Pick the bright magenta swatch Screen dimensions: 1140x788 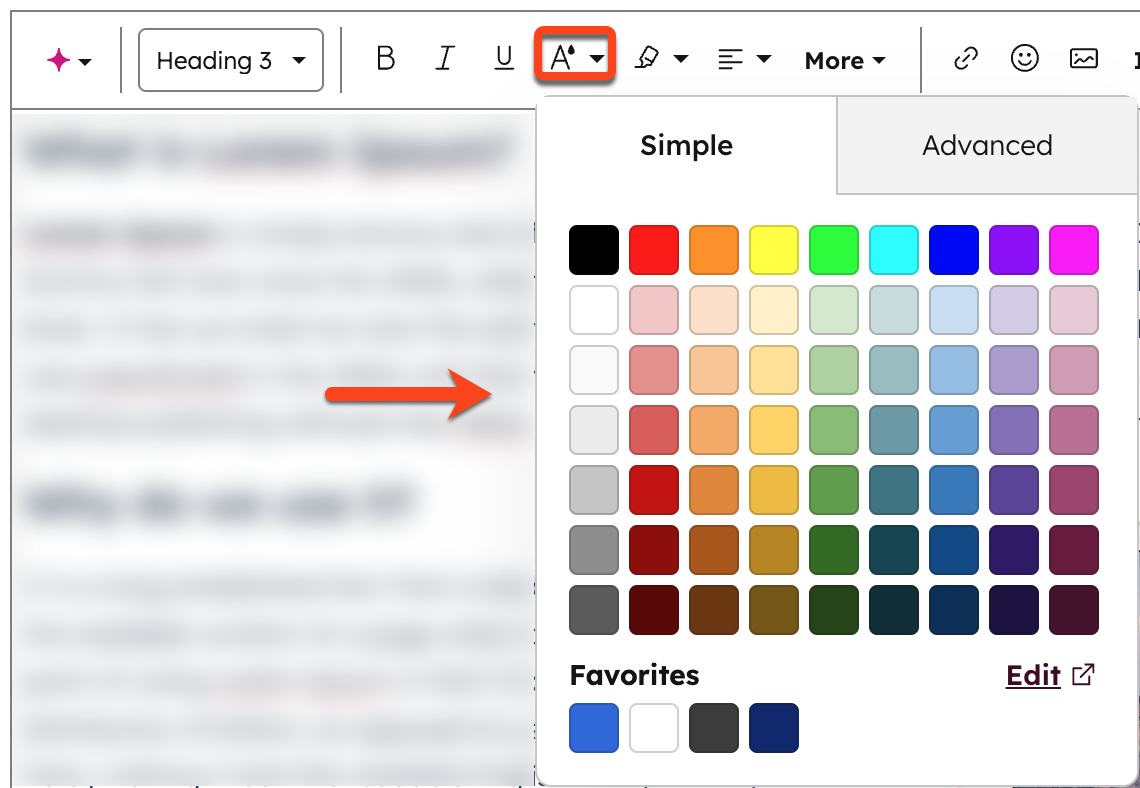click(1074, 250)
